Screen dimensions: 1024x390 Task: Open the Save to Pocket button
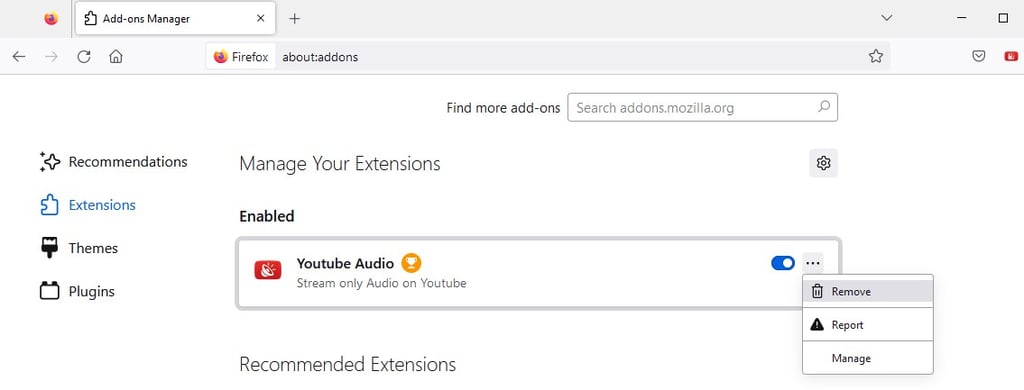[978, 57]
